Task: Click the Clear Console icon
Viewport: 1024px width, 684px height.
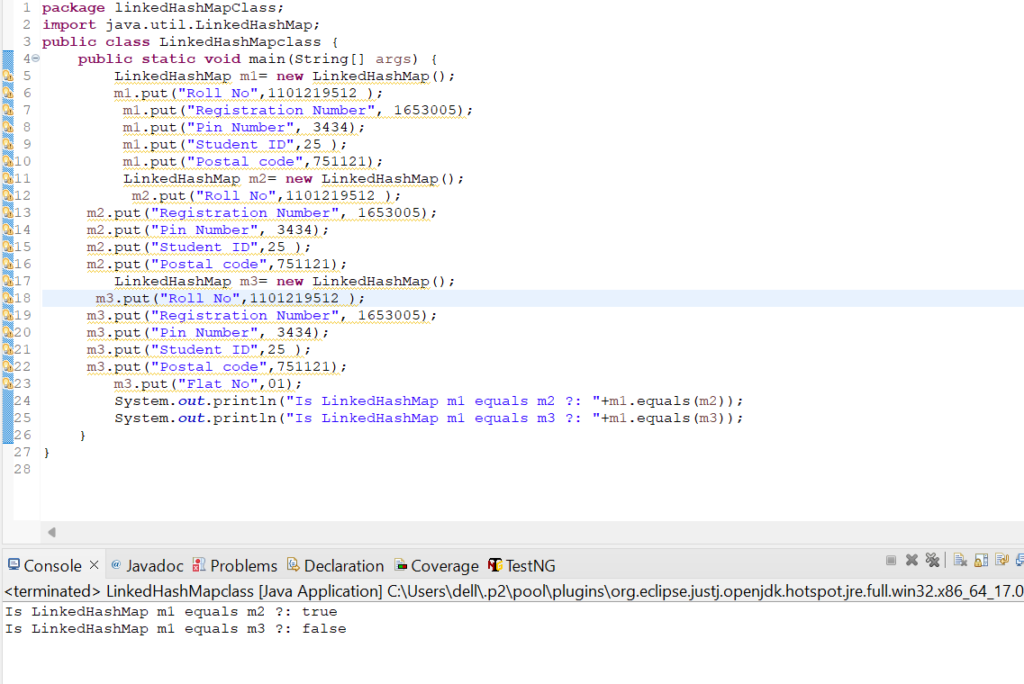Action: click(960, 560)
